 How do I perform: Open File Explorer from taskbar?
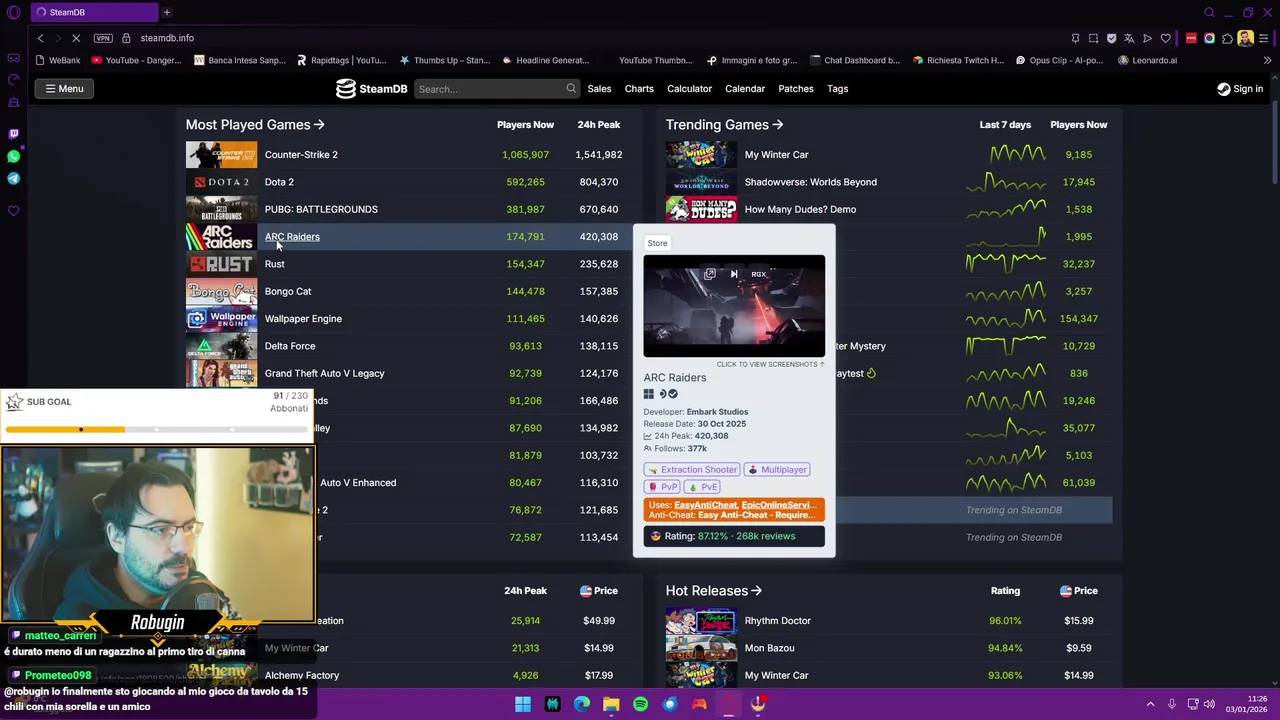(x=611, y=704)
